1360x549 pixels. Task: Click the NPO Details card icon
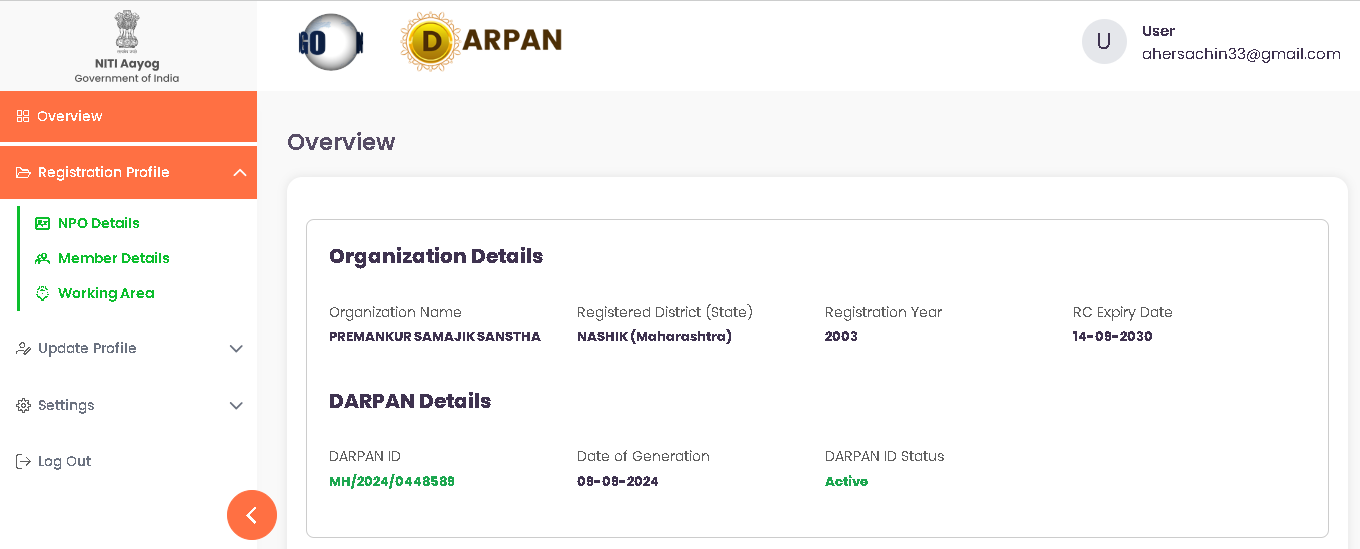[x=42, y=223]
